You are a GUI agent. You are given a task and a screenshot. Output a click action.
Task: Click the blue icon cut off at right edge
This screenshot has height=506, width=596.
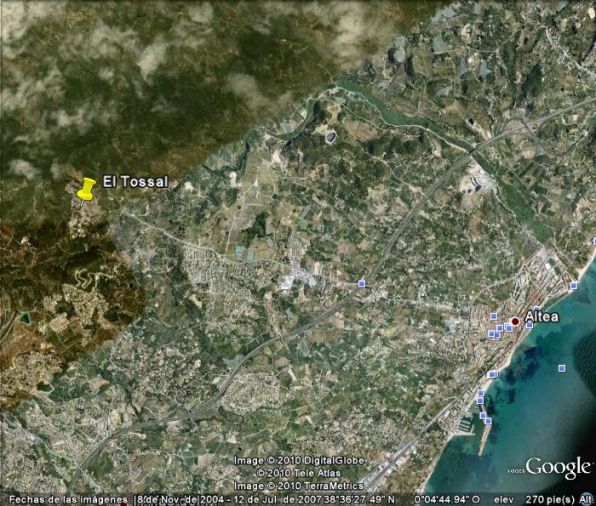tap(594, 241)
